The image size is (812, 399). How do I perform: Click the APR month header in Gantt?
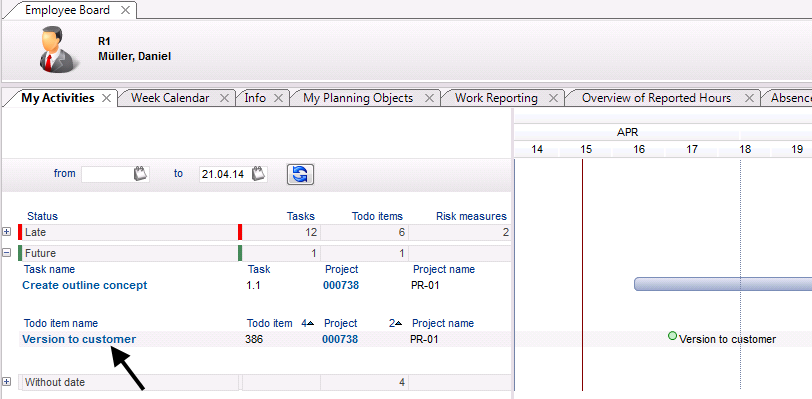(627, 133)
